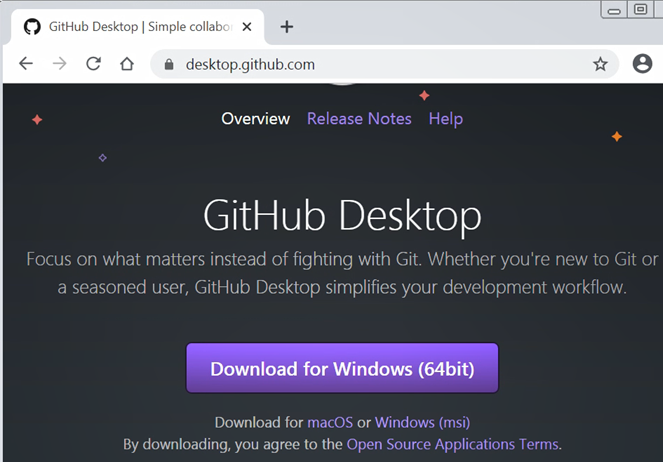Close the GitHub Desktop tab

(247, 27)
